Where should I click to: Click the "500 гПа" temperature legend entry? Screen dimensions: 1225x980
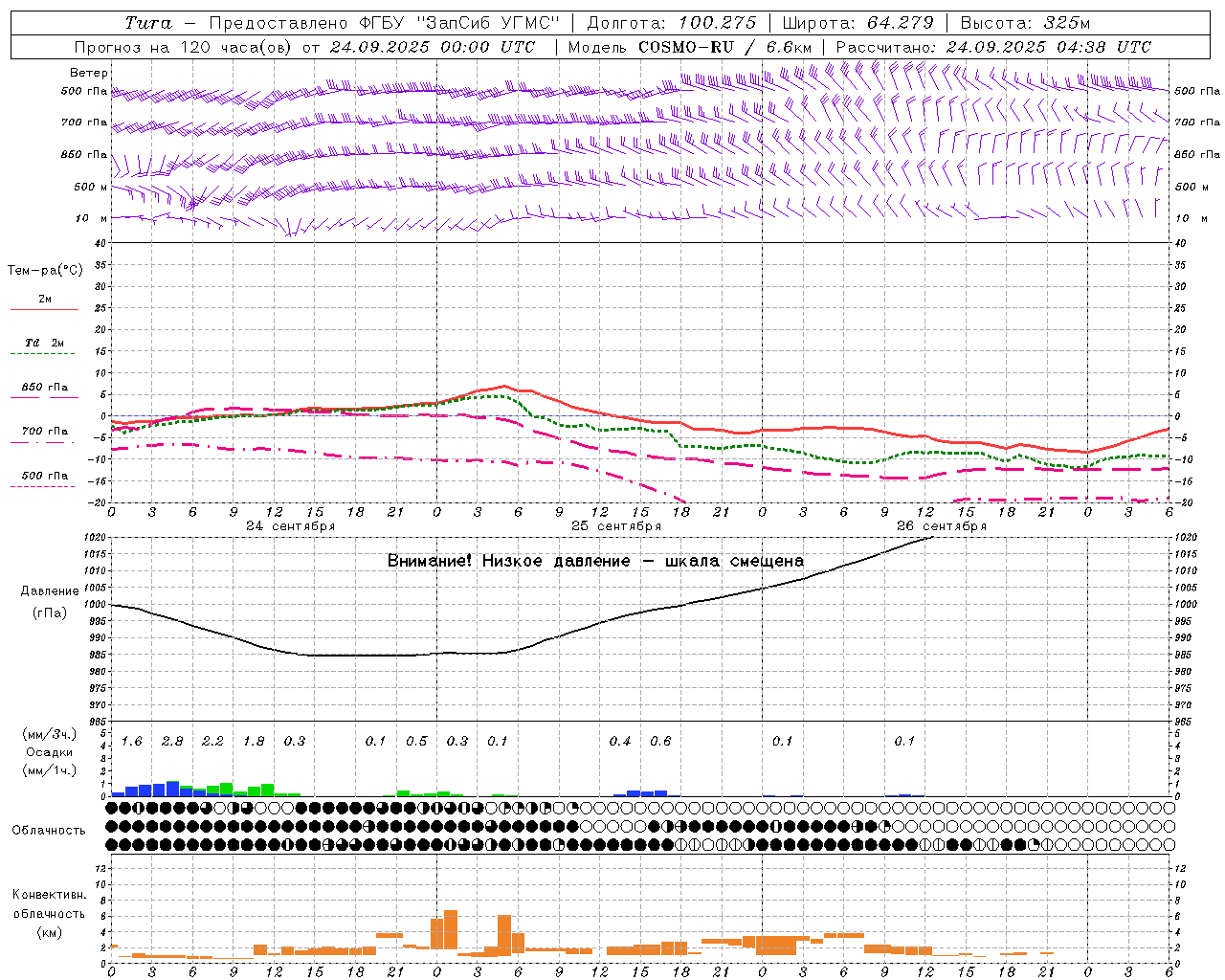(x=45, y=476)
